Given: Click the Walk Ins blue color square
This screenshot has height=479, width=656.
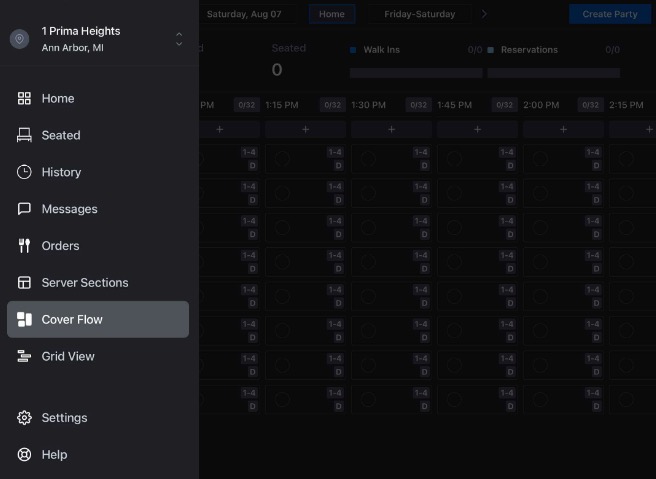Looking at the screenshot, I should pos(353,50).
